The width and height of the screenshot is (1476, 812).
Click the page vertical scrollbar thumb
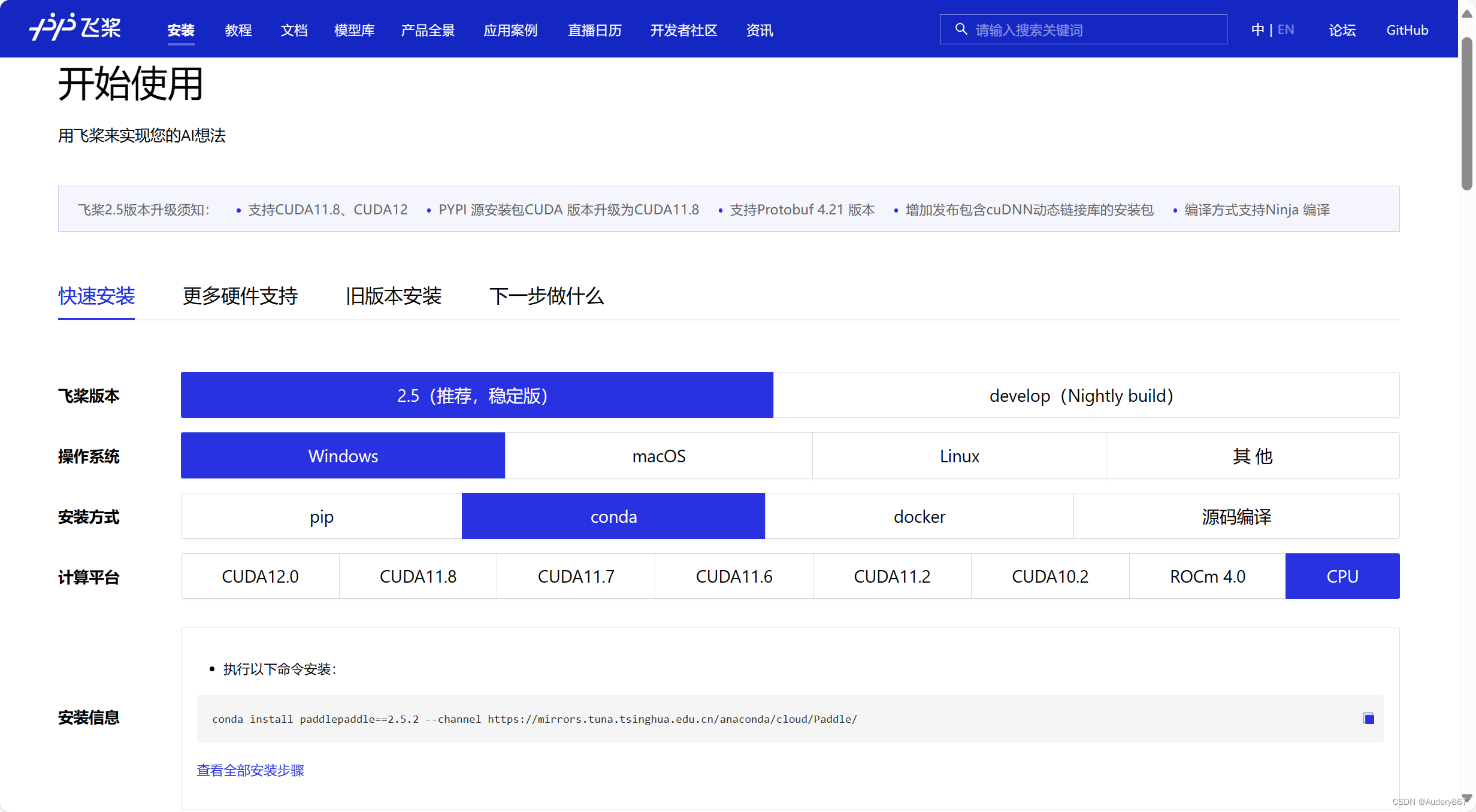[x=1466, y=114]
